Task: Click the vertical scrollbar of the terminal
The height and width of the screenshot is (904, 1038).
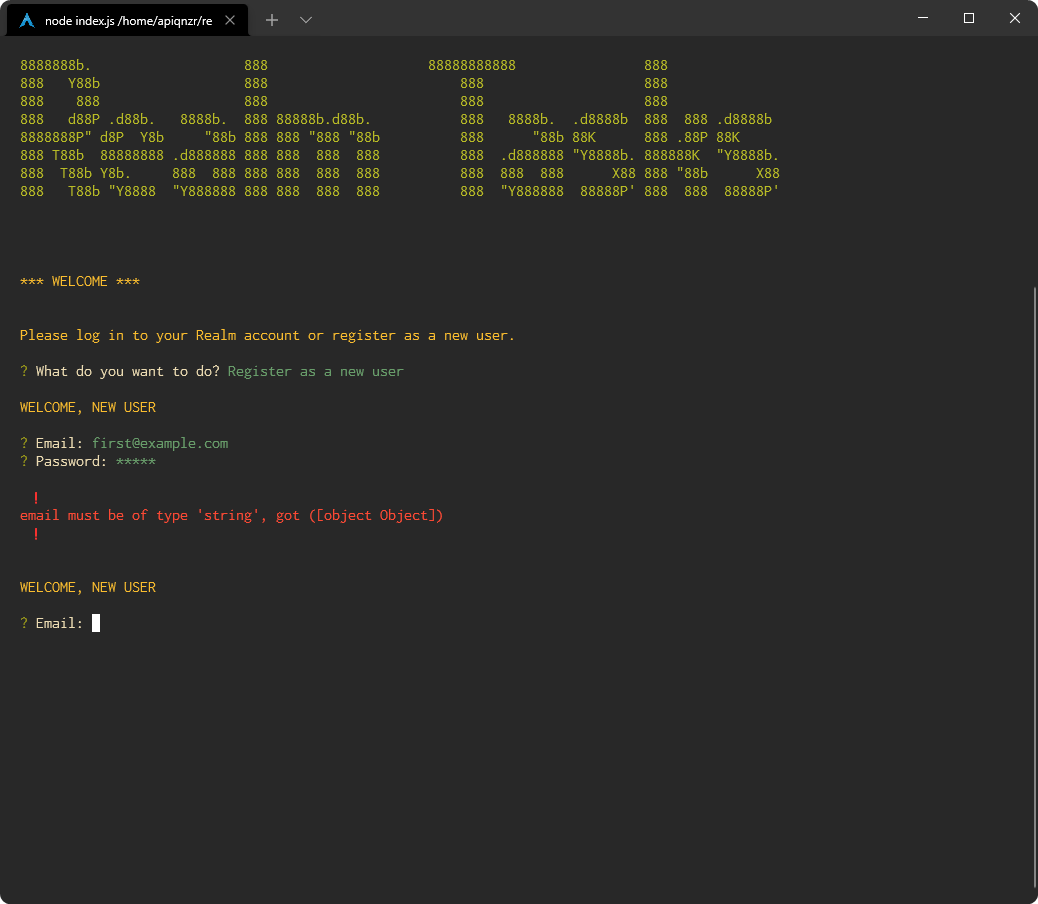Action: 1035,588
